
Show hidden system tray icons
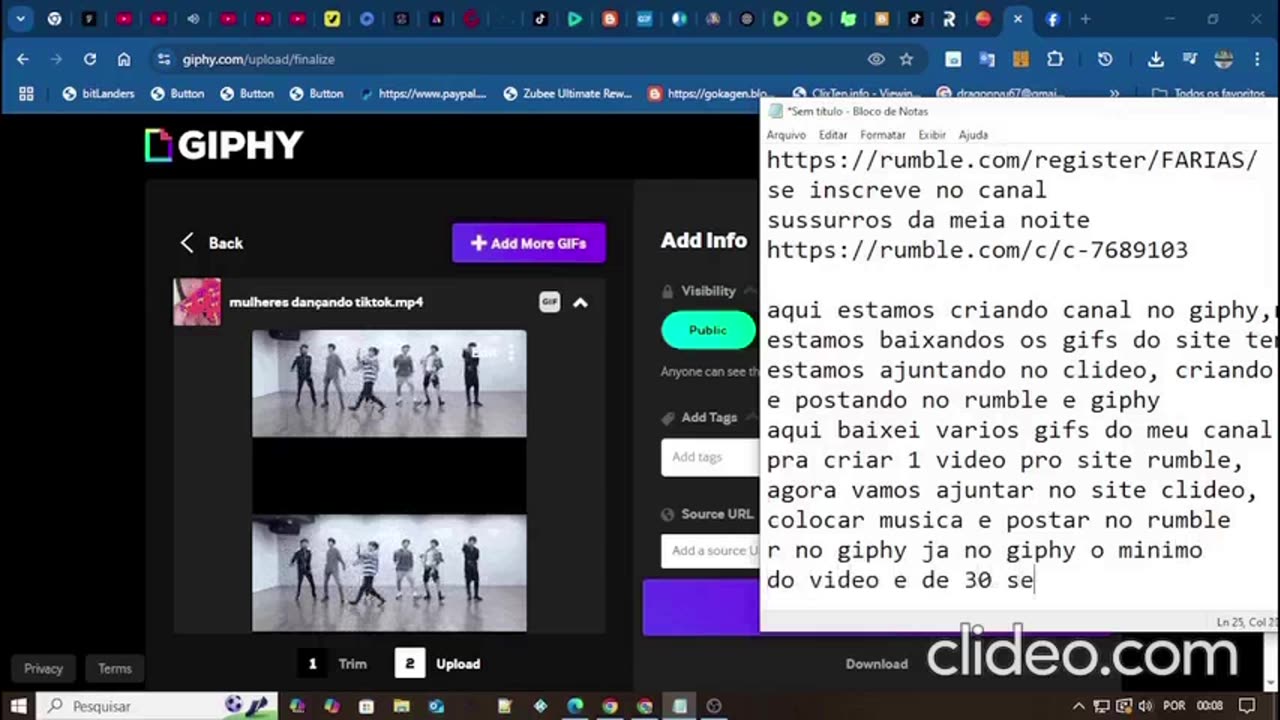pyautogui.click(x=1079, y=706)
